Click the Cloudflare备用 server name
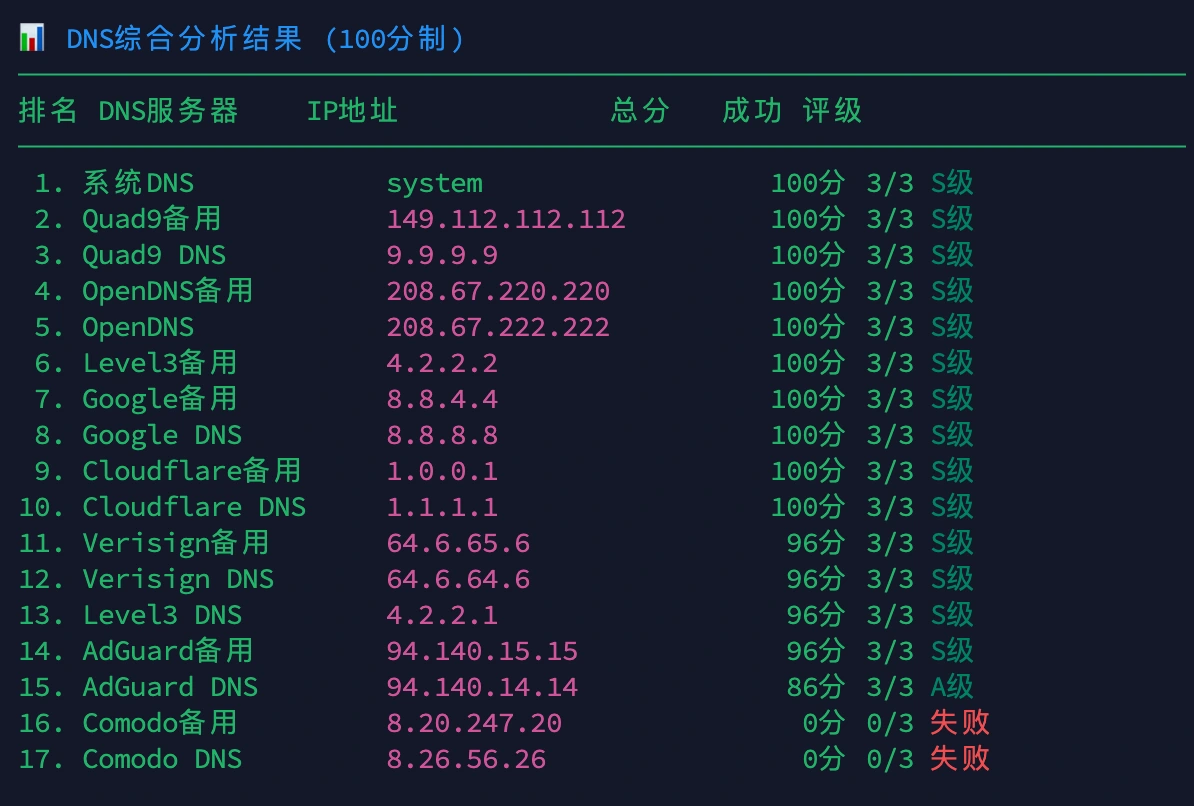This screenshot has width=1194, height=806. click(191, 472)
